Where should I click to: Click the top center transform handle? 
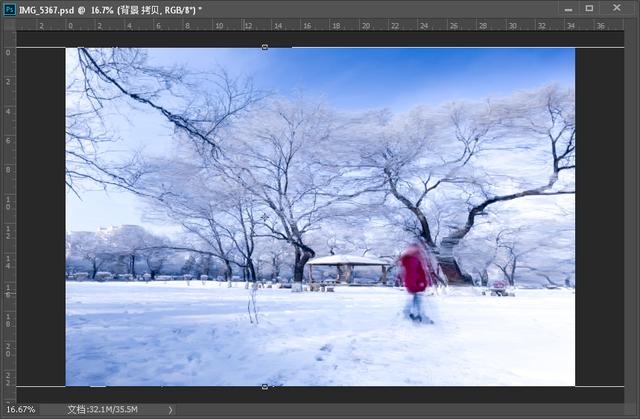pyautogui.click(x=264, y=47)
